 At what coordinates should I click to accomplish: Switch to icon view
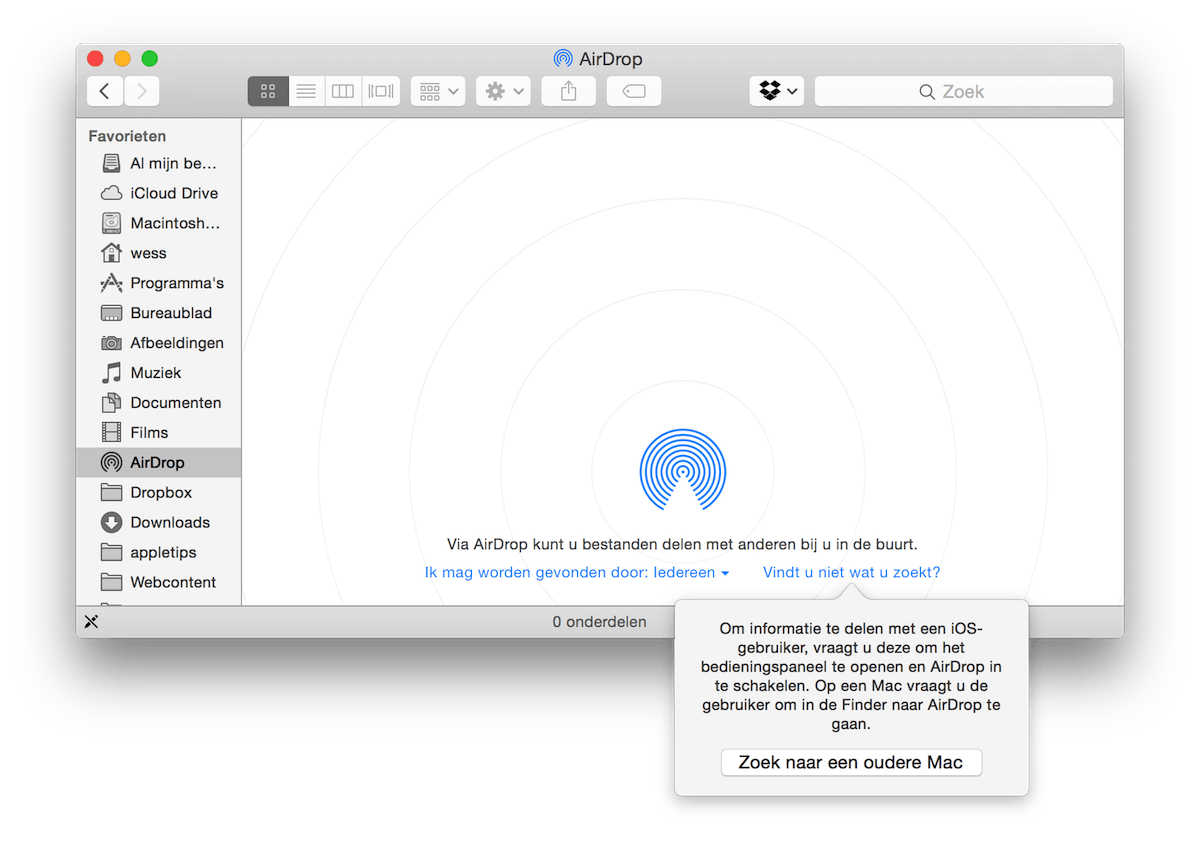[268, 91]
